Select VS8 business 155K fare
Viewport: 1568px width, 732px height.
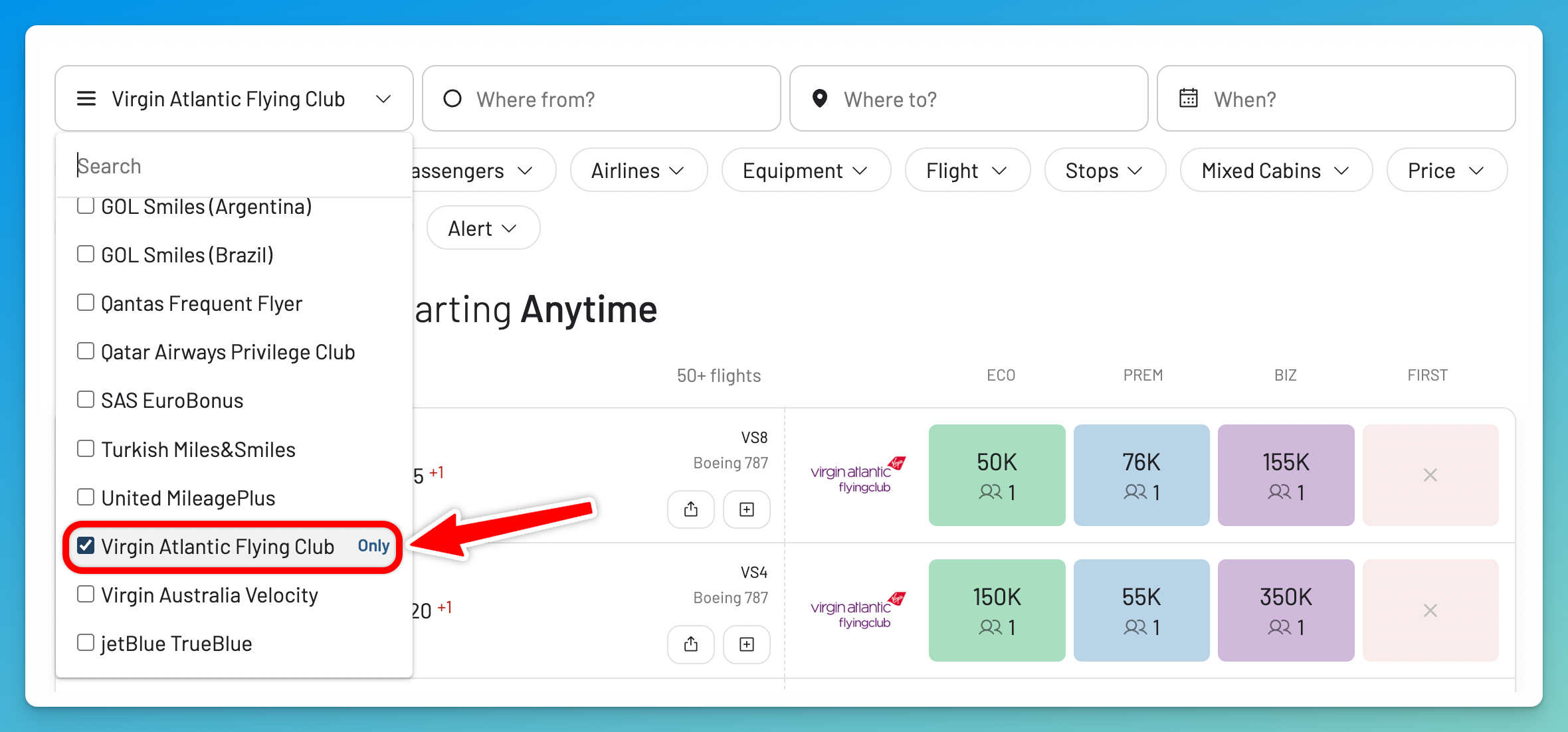point(1286,475)
